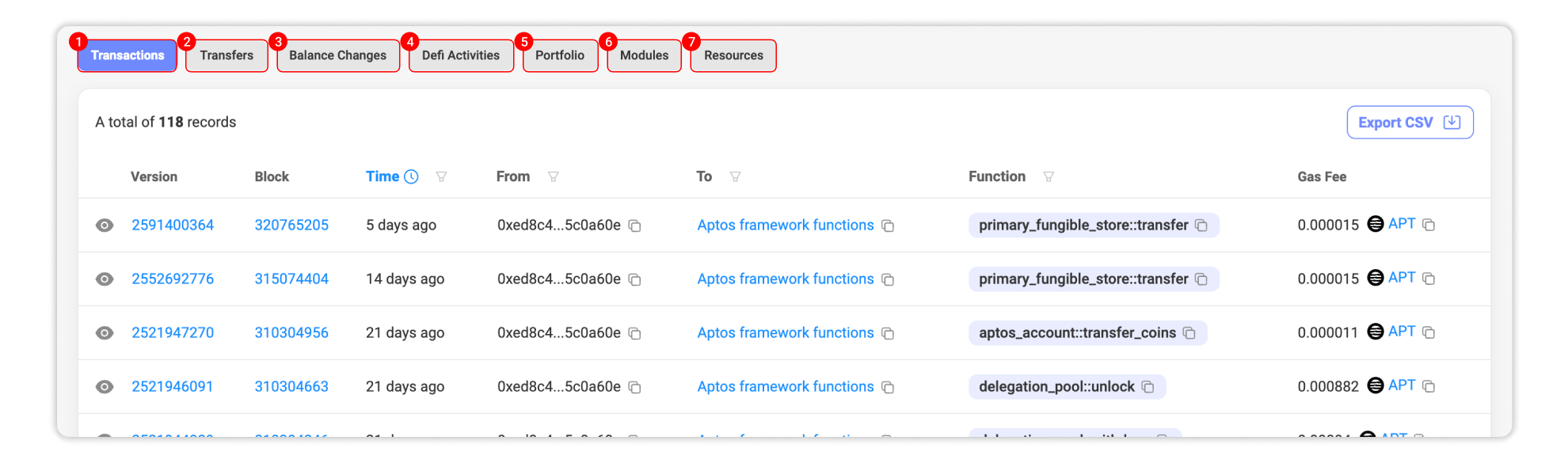
Task: Click the eye icon beside version 2521946091
Action: [x=105, y=387]
